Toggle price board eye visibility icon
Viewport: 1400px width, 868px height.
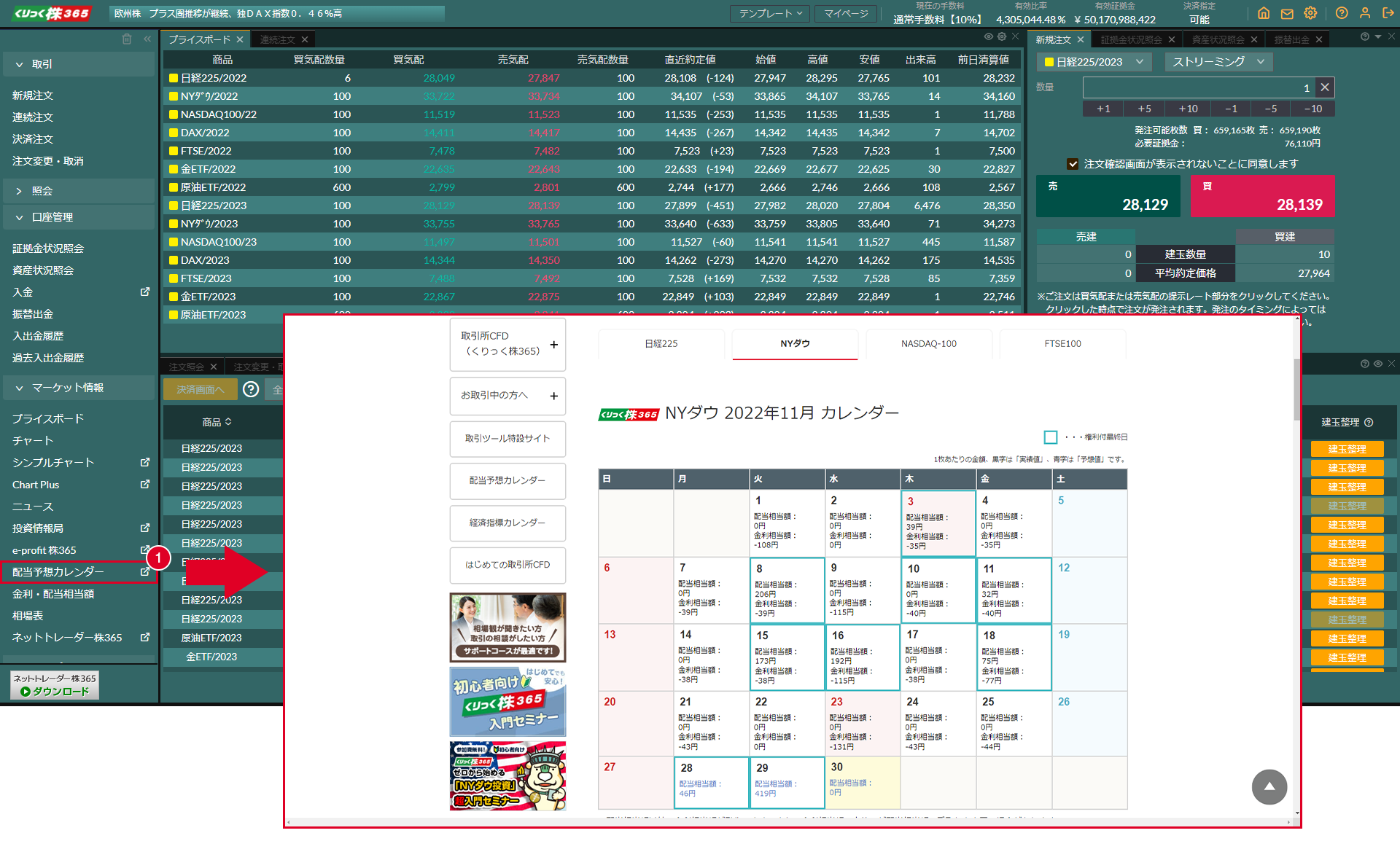click(x=989, y=36)
